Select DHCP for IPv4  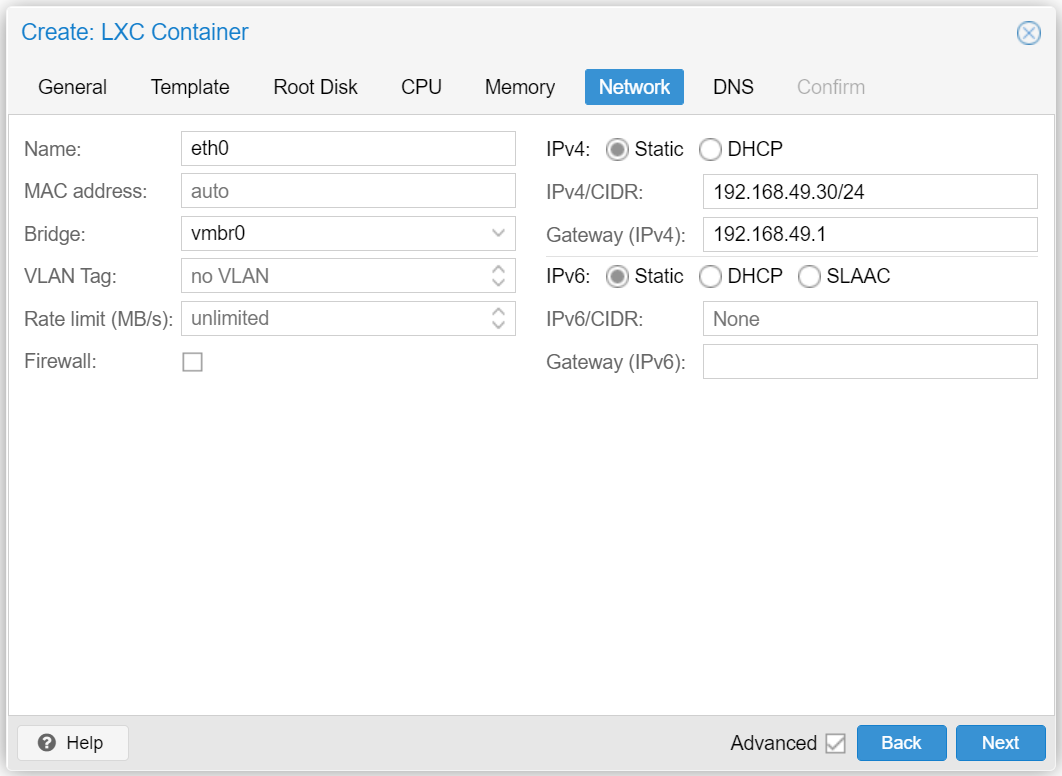tap(710, 148)
